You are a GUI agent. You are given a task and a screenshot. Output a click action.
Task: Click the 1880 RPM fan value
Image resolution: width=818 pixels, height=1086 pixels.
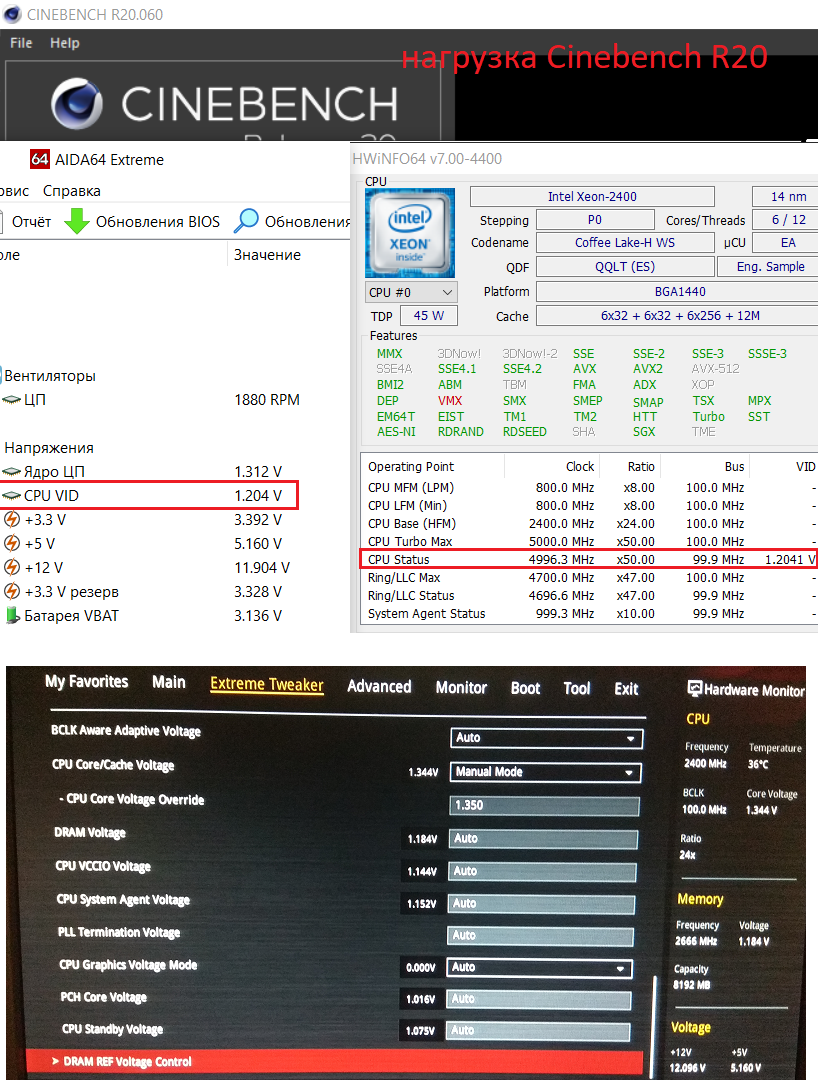click(x=267, y=400)
